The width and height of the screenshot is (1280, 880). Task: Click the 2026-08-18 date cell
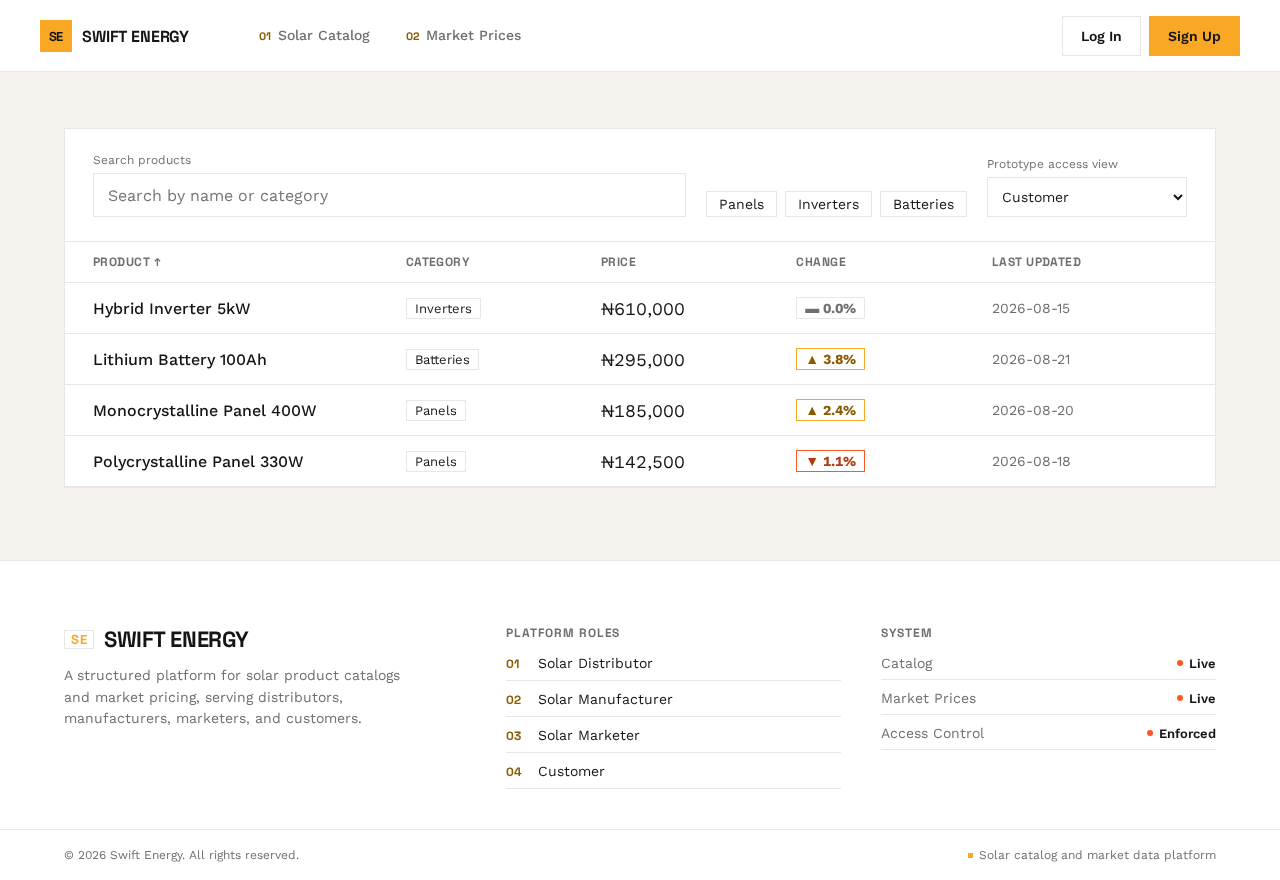point(1031,461)
